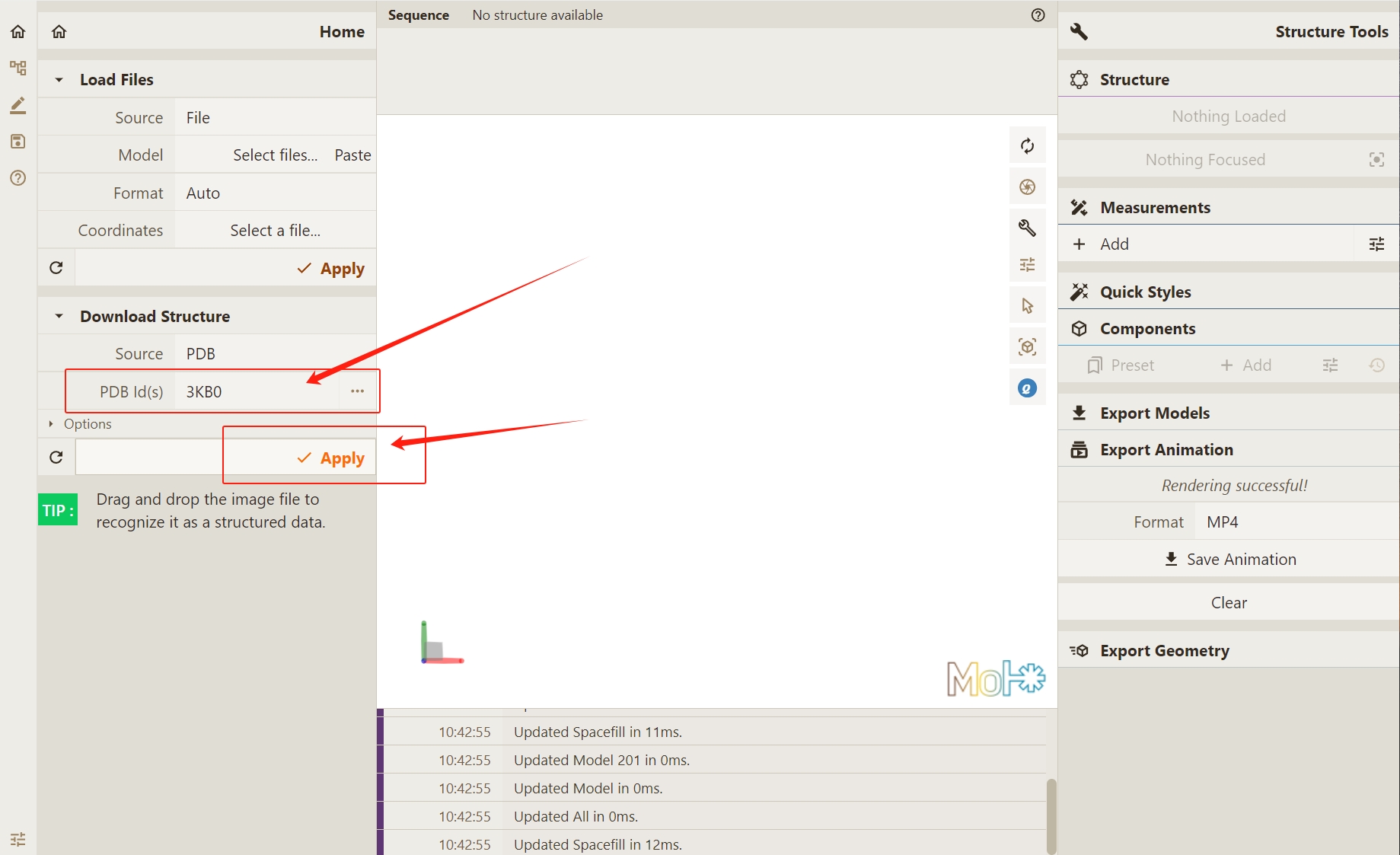Screen dimensions: 1400x855
Task: Open the Format MP4 dropdown
Action: 1294,522
